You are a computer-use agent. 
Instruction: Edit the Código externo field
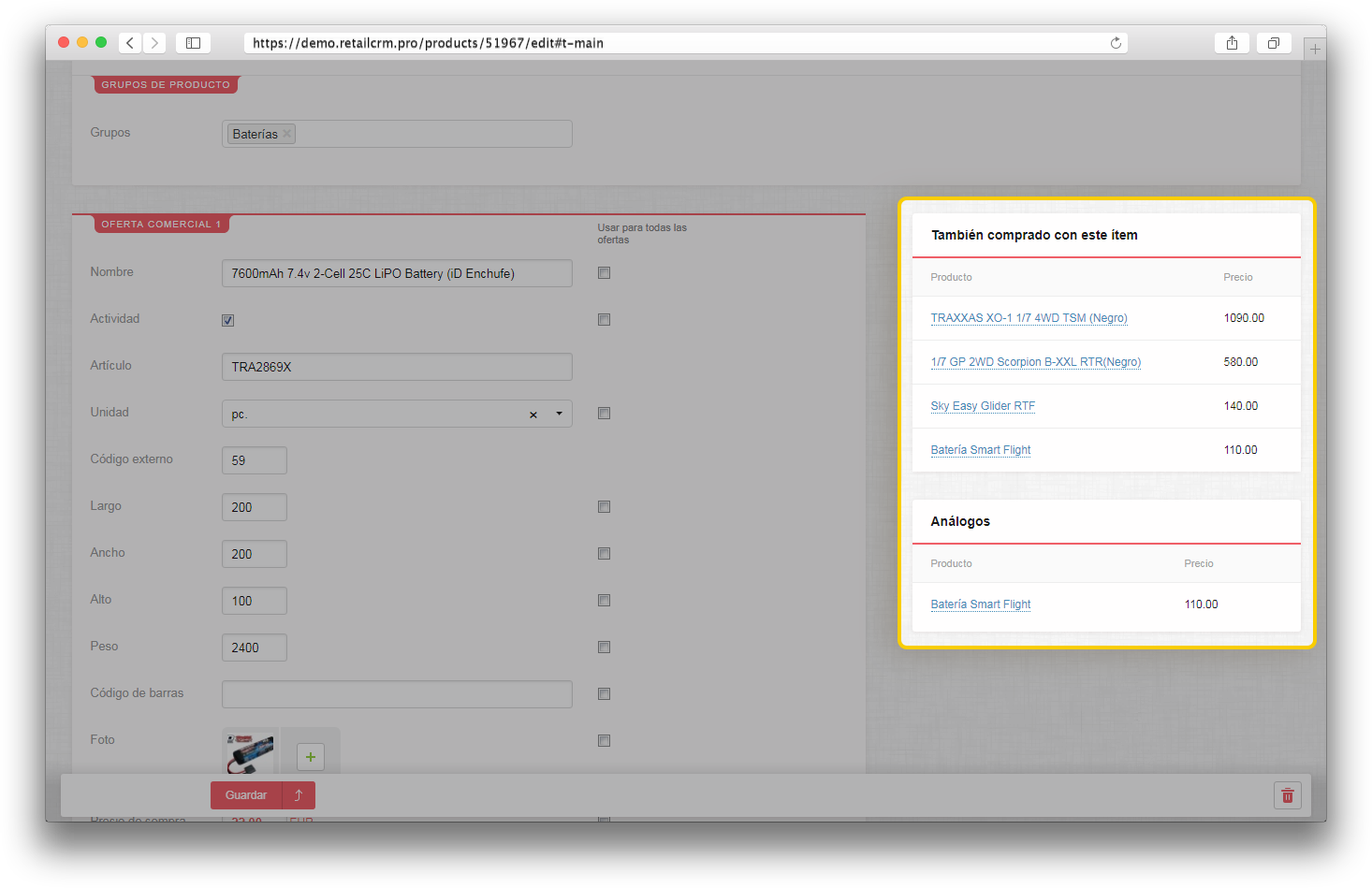(x=255, y=460)
